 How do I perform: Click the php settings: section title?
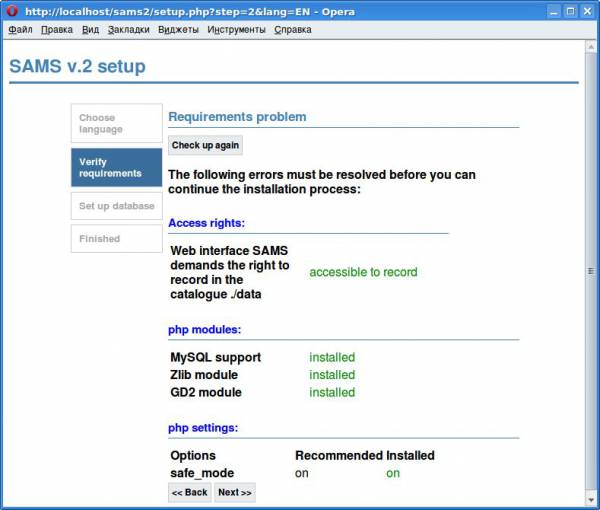pyautogui.click(x=203, y=428)
